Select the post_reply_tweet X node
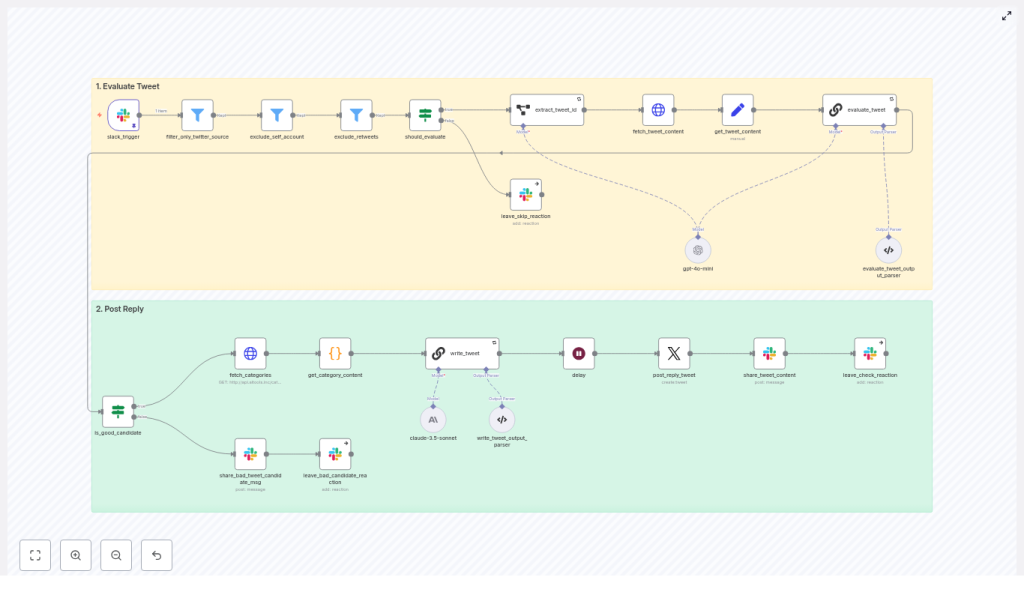This screenshot has height=610, width=1024. click(x=676, y=352)
